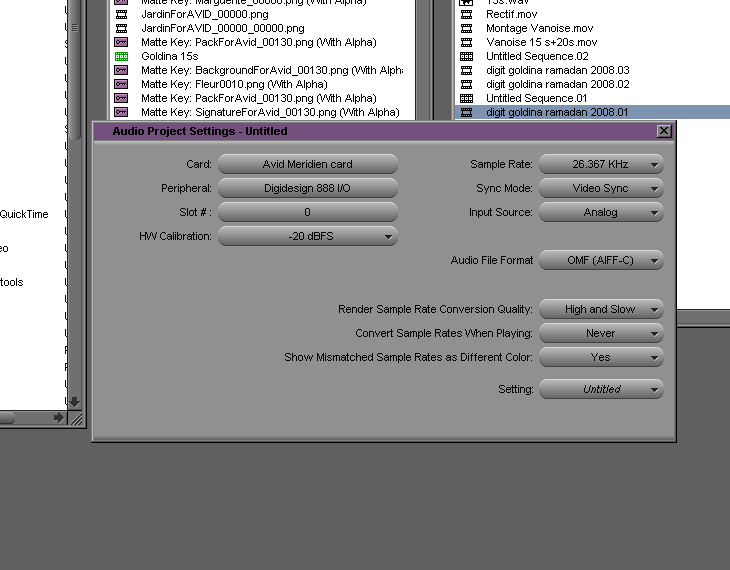
Task: Select JardinForAVID_00000.png in the bin
Action: click(x=205, y=14)
